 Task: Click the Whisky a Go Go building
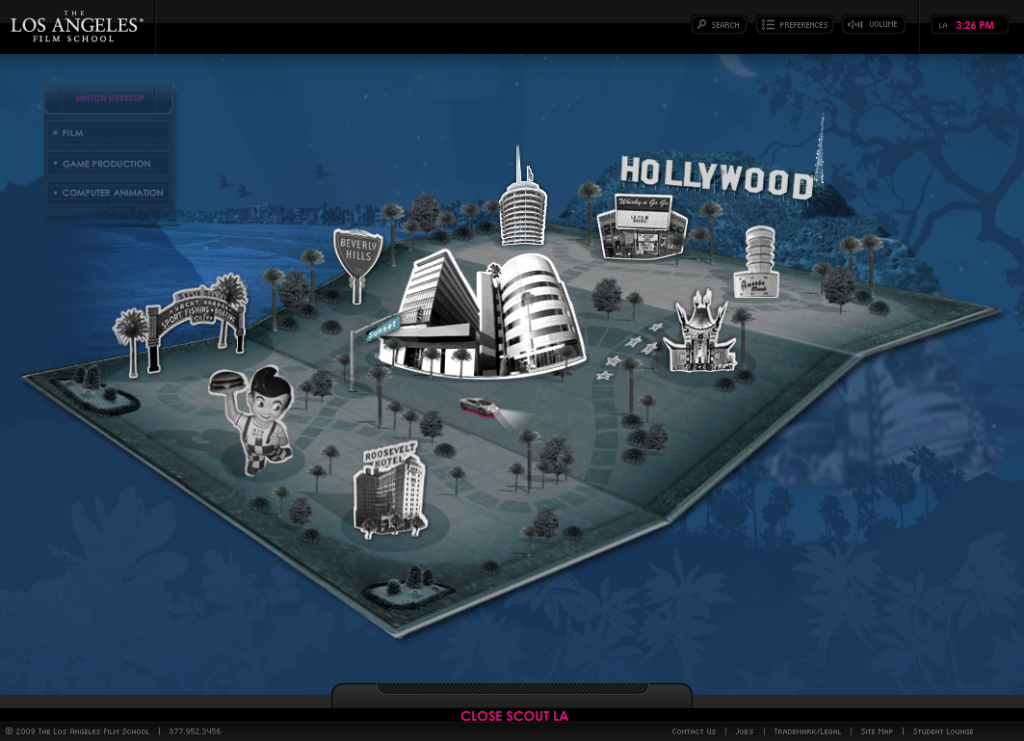pos(642,226)
